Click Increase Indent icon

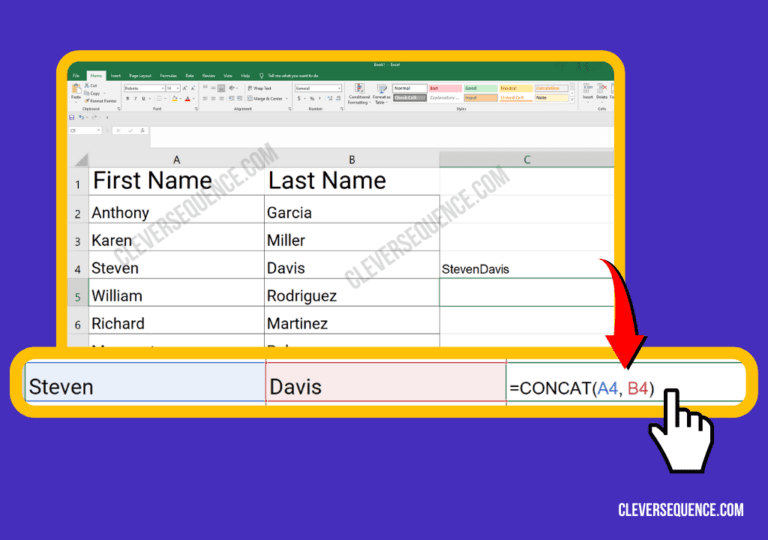240,98
